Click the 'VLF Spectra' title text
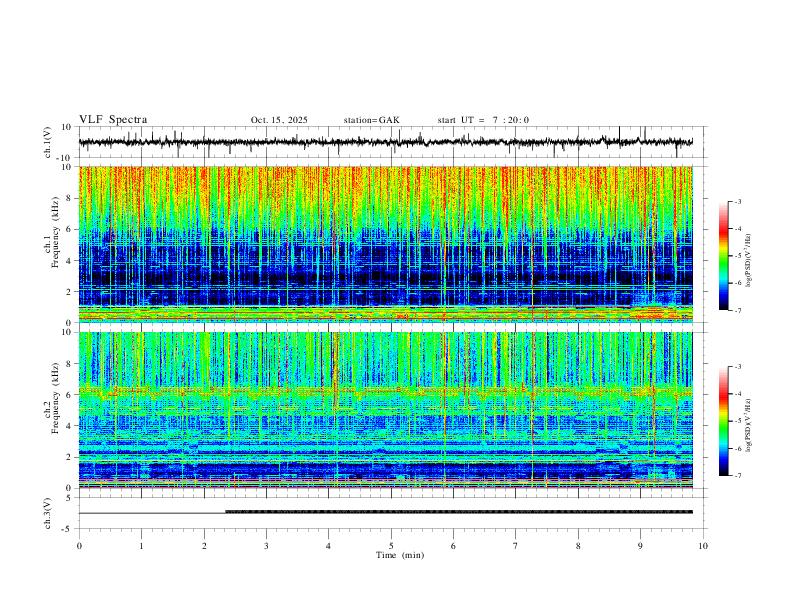The image size is (792, 612). tap(113, 119)
